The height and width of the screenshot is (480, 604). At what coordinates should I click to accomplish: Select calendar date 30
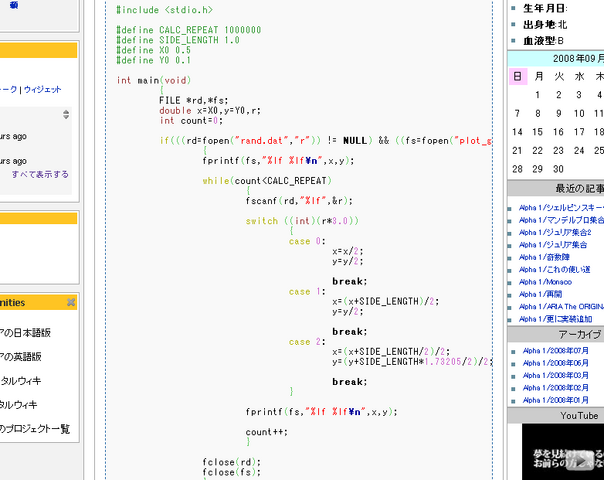[559, 169]
